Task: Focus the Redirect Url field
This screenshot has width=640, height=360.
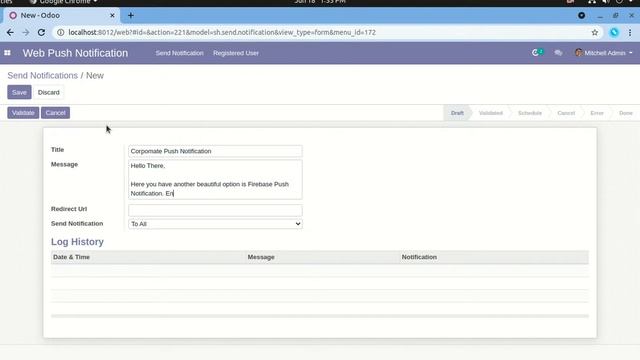Action: [x=215, y=210]
